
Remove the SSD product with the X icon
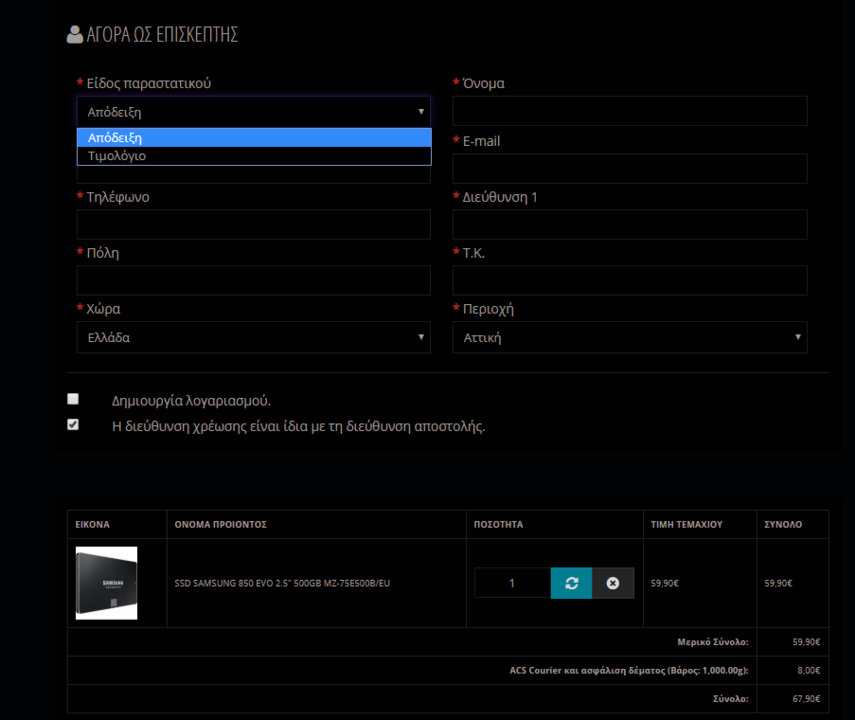613,583
